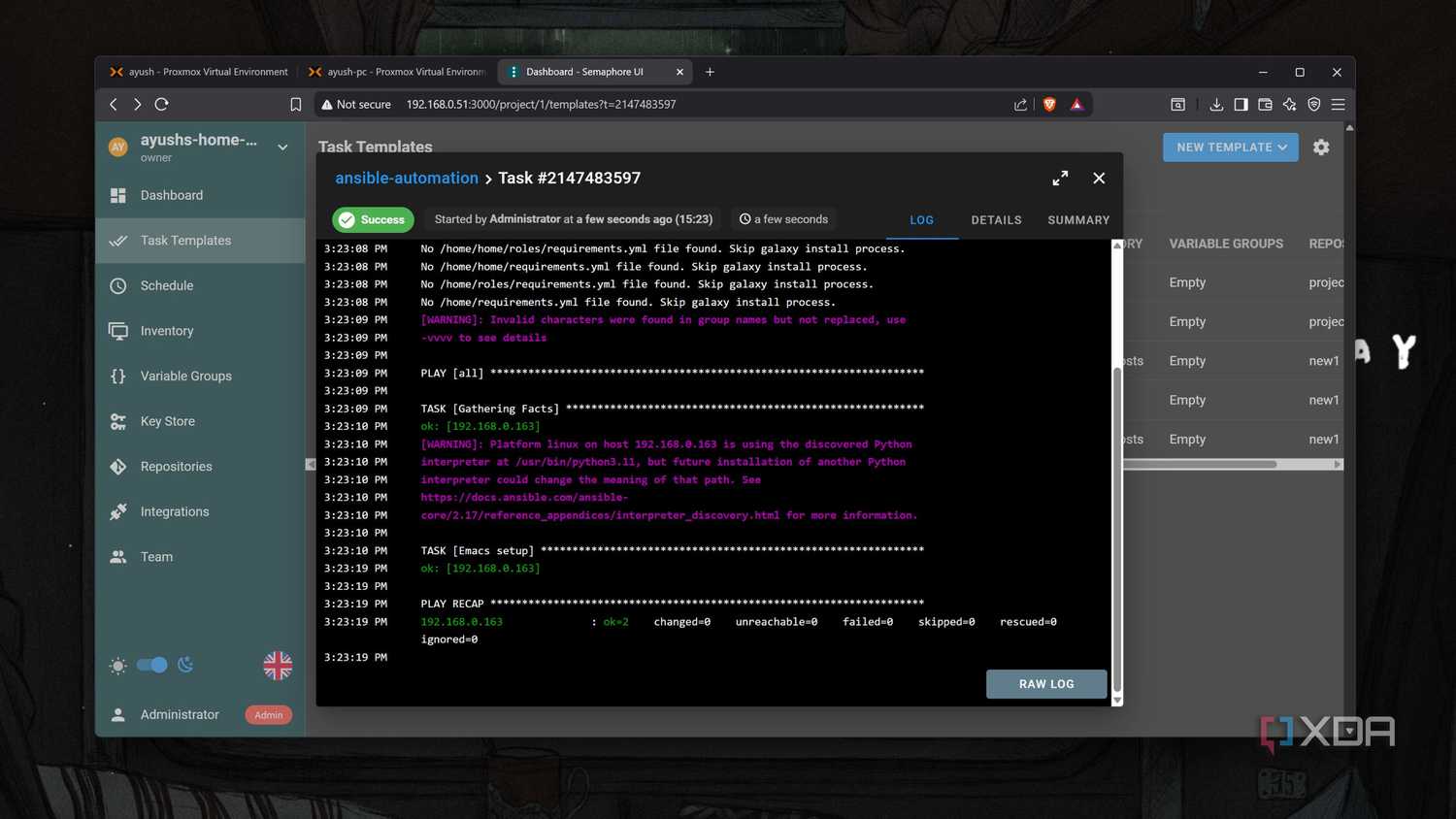
Task: Click the VARIABLE GROUPS column header
Action: click(x=1226, y=244)
